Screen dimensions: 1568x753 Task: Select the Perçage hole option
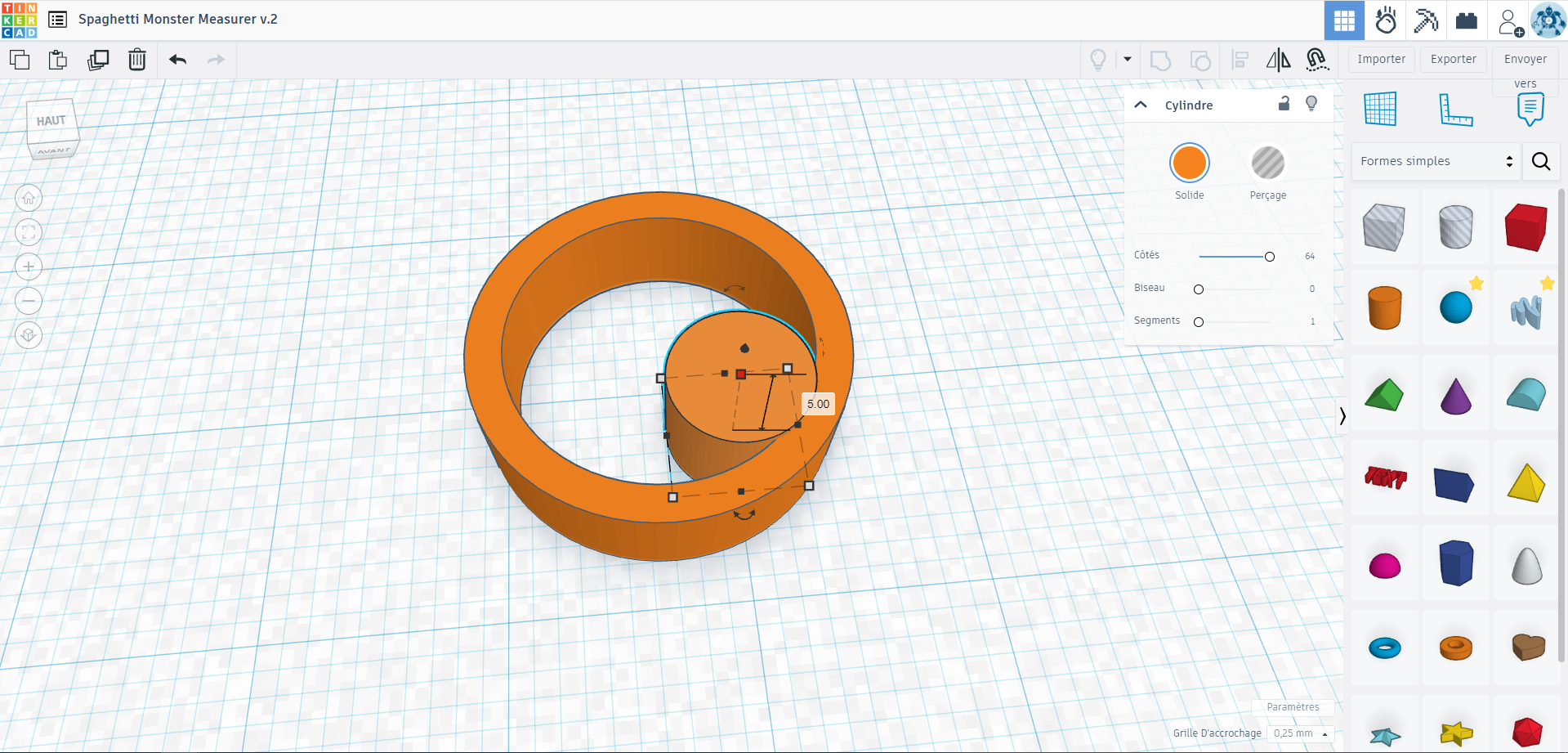coord(1268,163)
